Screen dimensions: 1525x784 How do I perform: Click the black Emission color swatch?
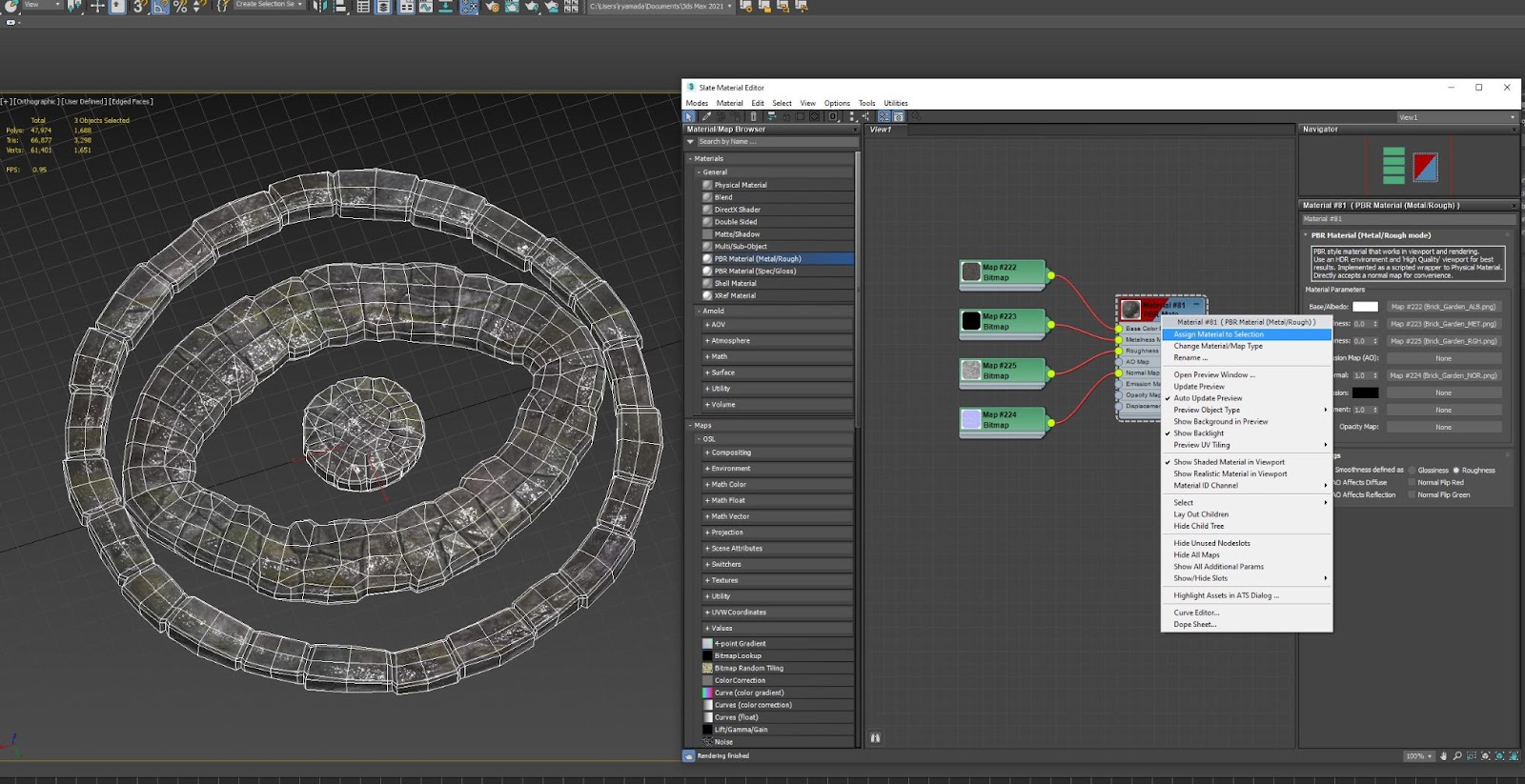click(x=1366, y=392)
